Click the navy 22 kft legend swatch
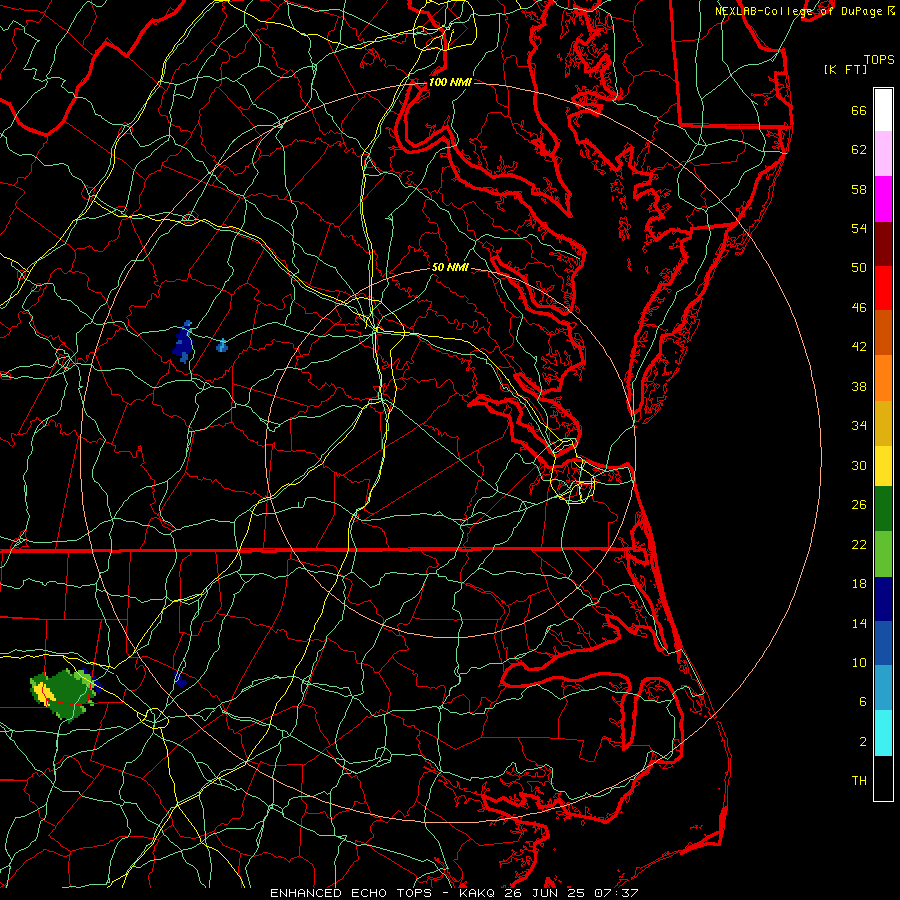The image size is (900, 900). [x=883, y=599]
